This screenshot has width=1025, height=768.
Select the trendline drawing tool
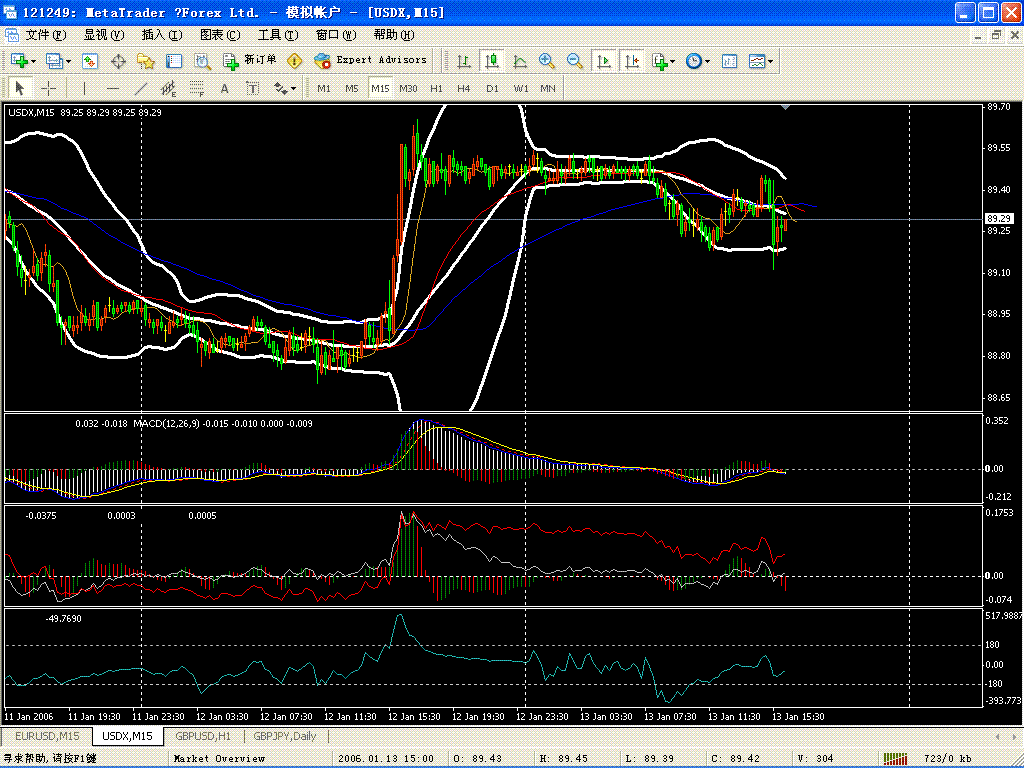[x=141, y=88]
